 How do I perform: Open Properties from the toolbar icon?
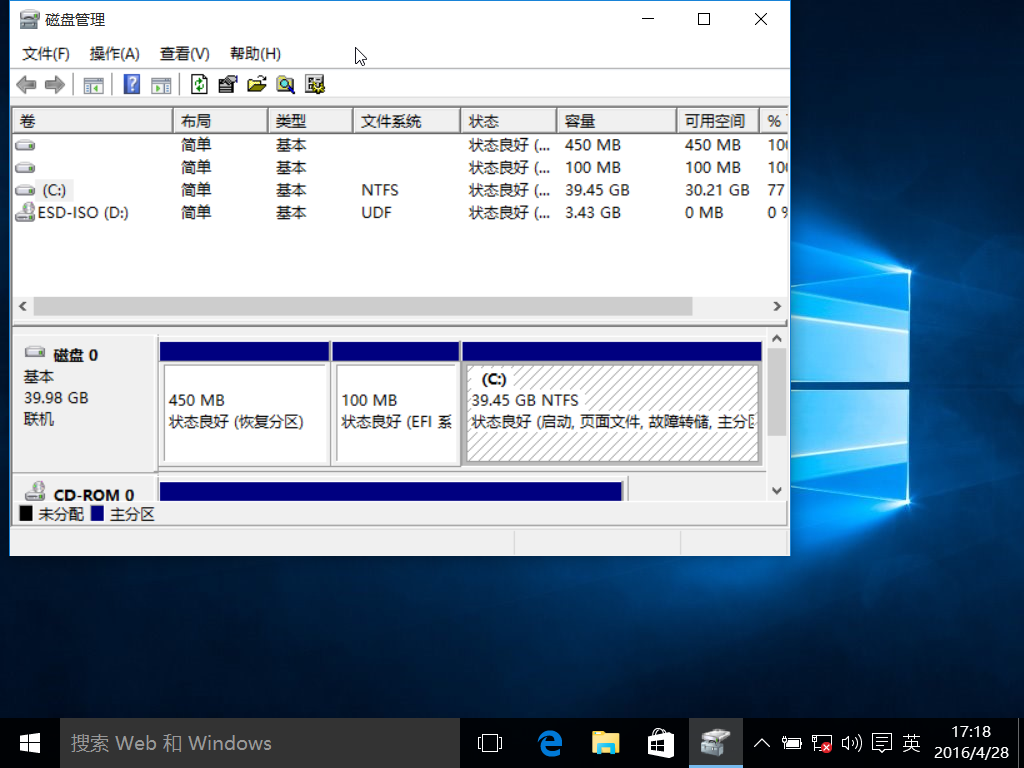click(x=228, y=85)
